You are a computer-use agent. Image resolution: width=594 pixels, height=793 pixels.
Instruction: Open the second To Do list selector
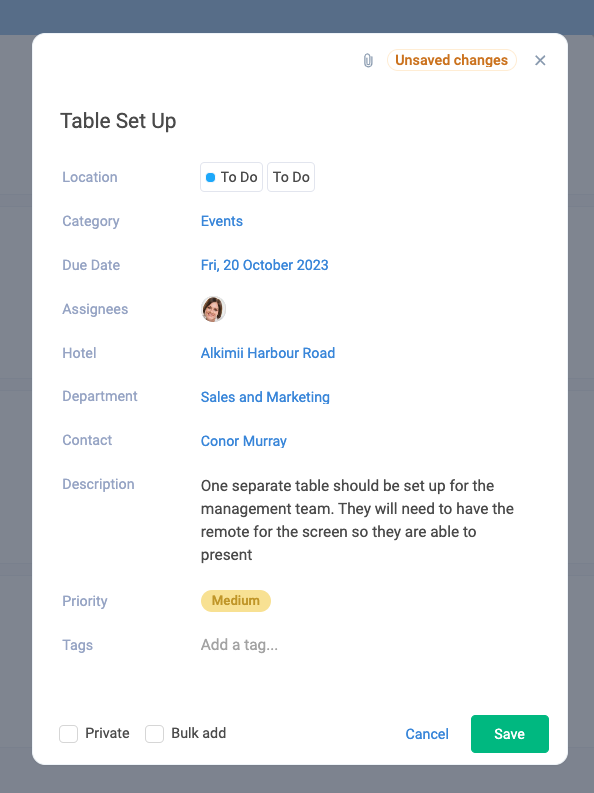(291, 177)
